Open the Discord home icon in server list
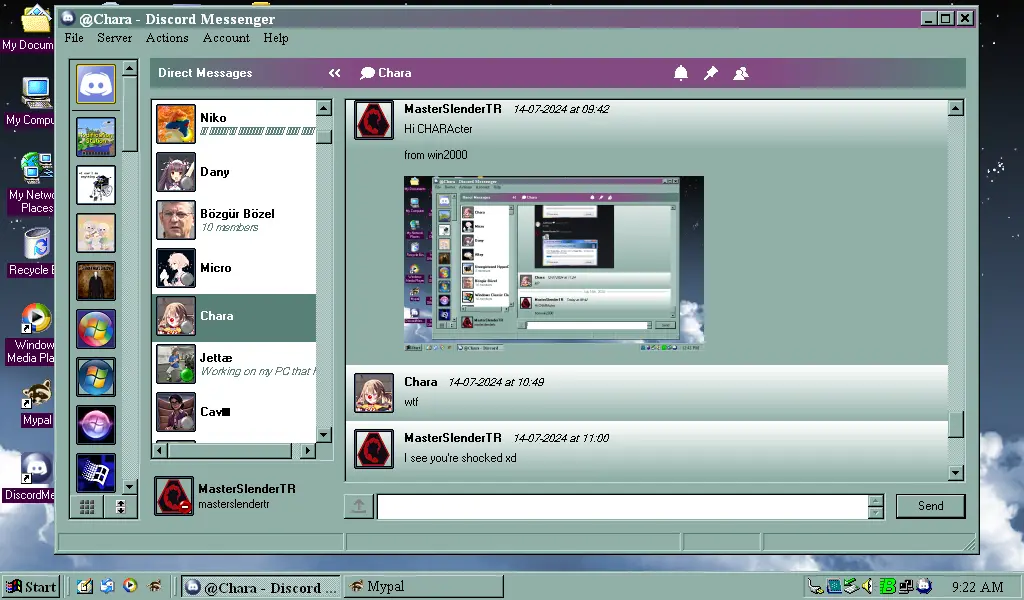This screenshot has height=600, width=1024. (96, 84)
